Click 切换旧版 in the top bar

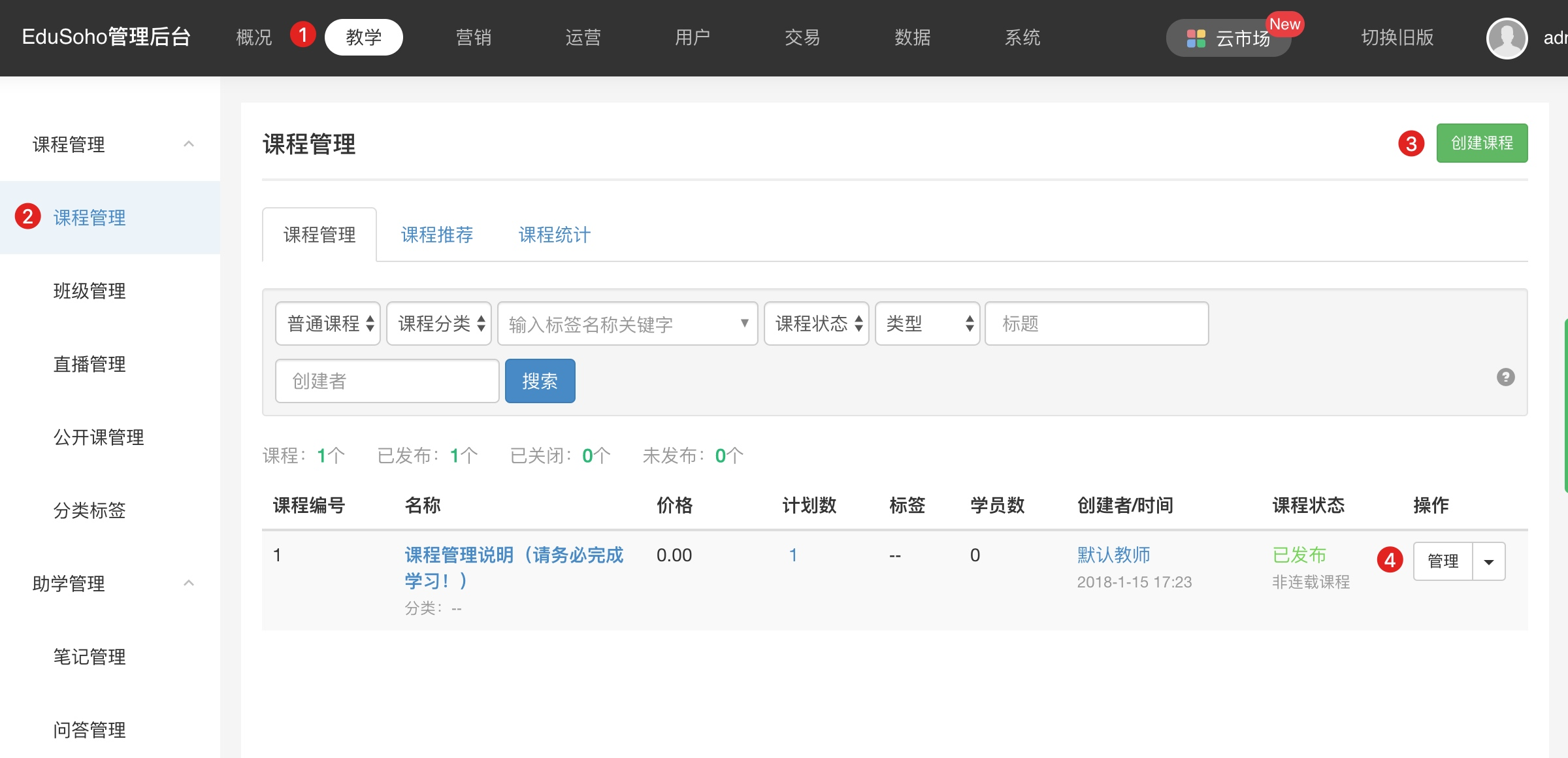click(x=1397, y=37)
